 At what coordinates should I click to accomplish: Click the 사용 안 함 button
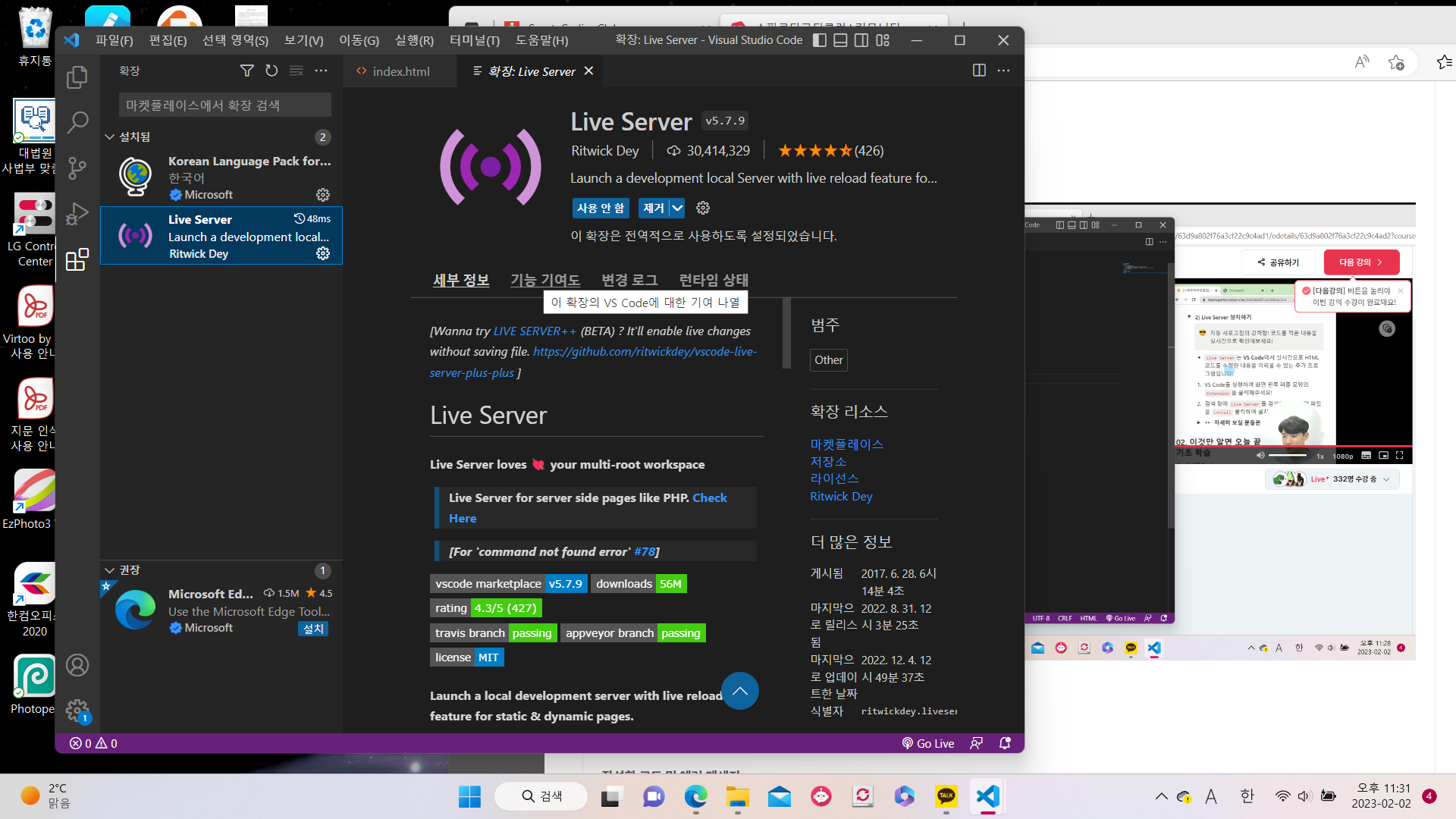pos(601,208)
